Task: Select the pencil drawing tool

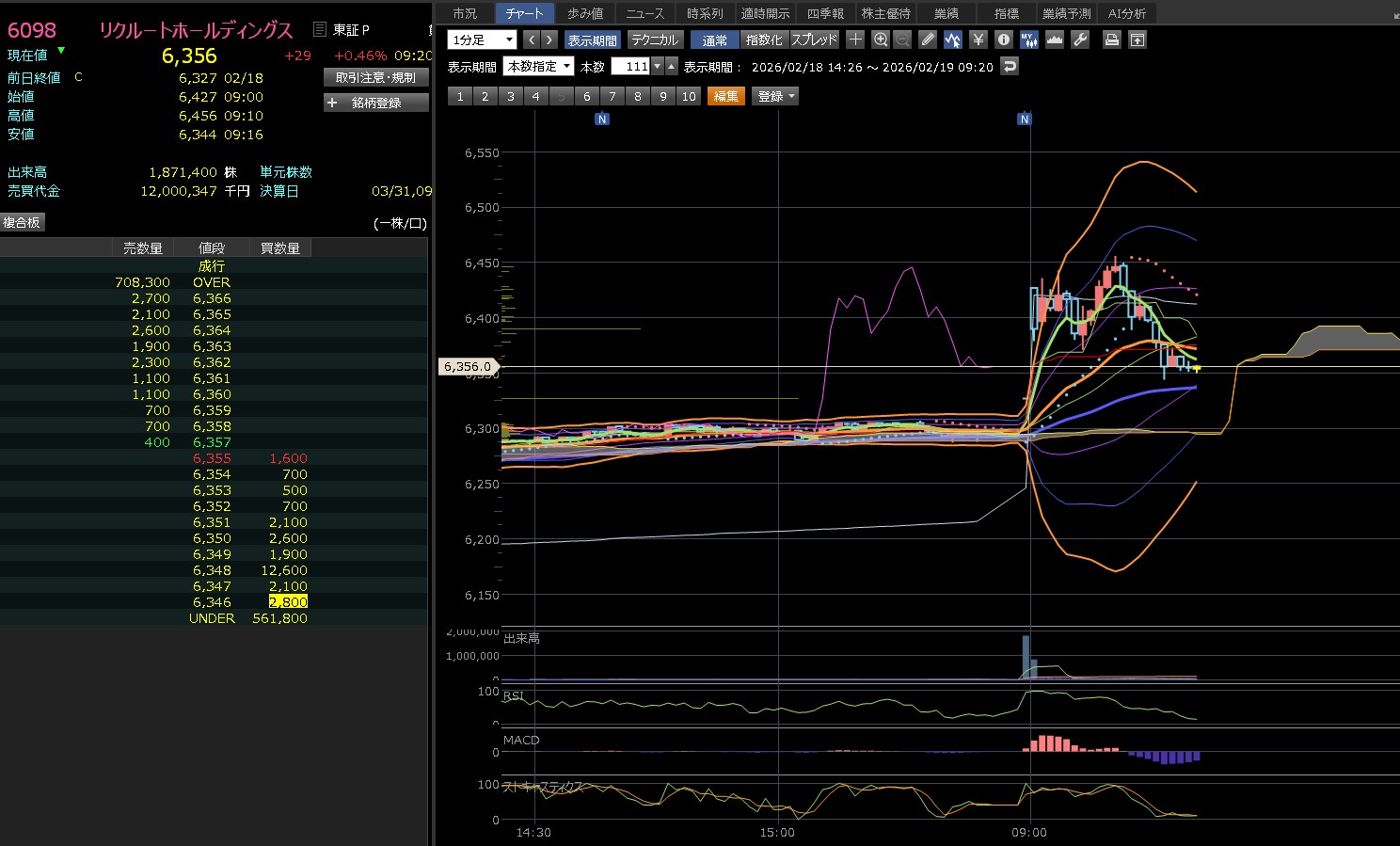Action: [928, 40]
